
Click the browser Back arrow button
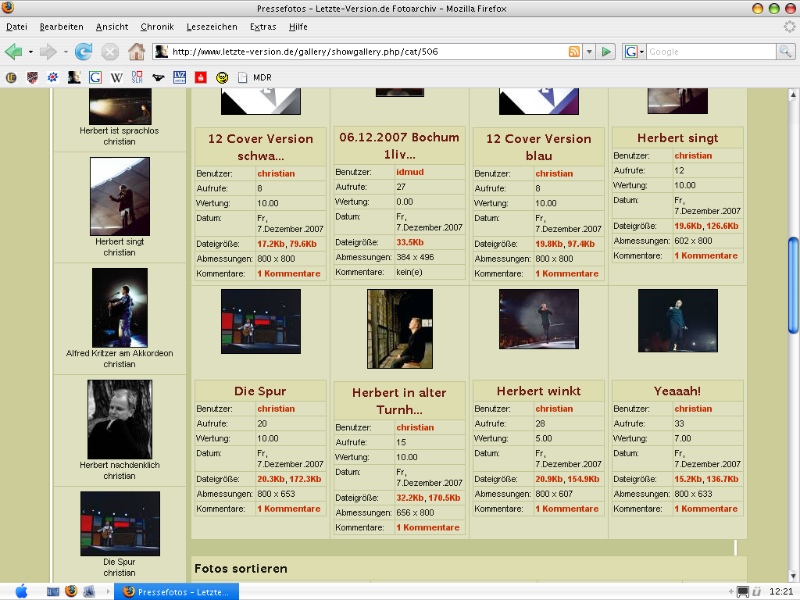pyautogui.click(x=14, y=51)
